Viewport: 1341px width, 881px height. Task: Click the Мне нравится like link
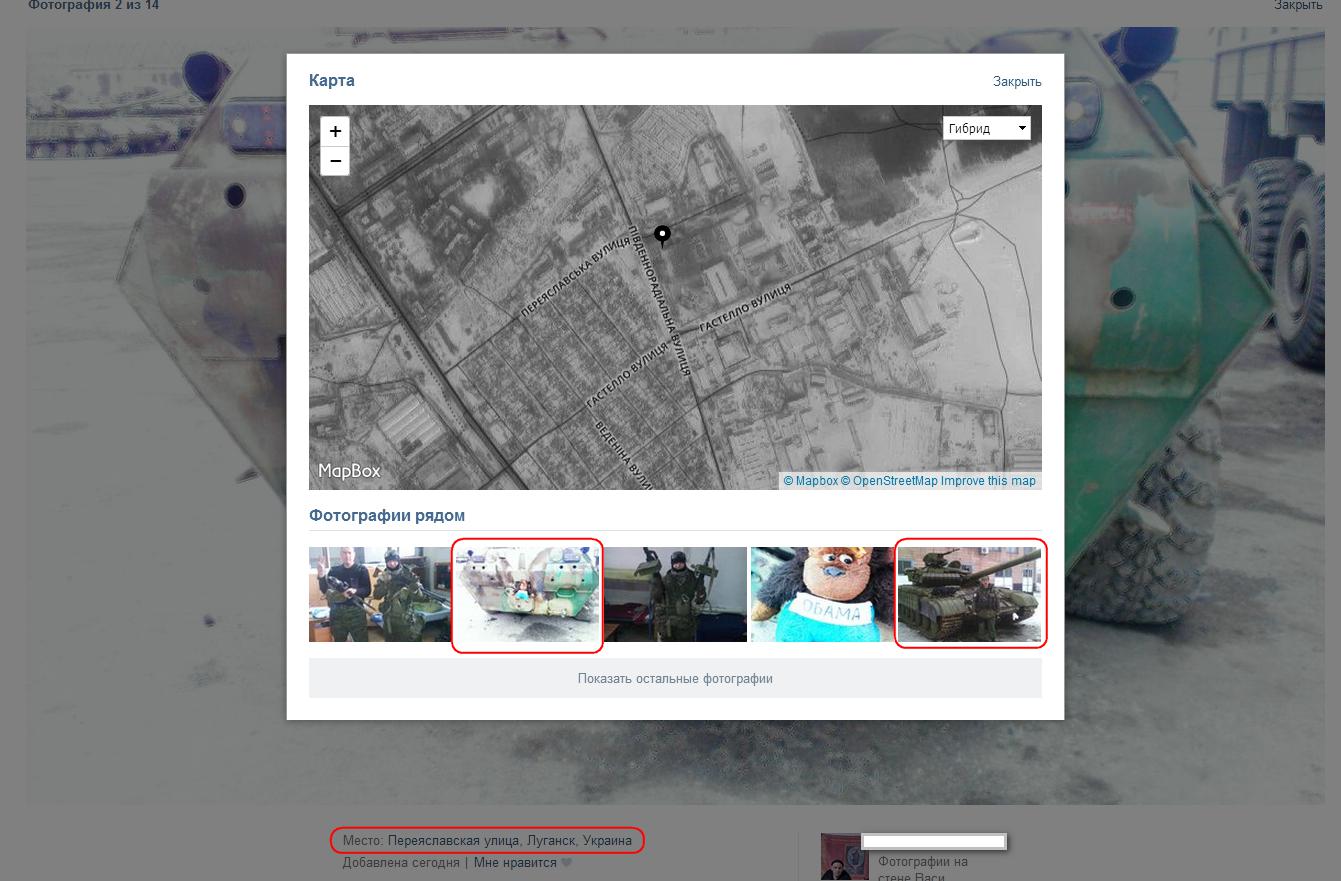coord(514,863)
